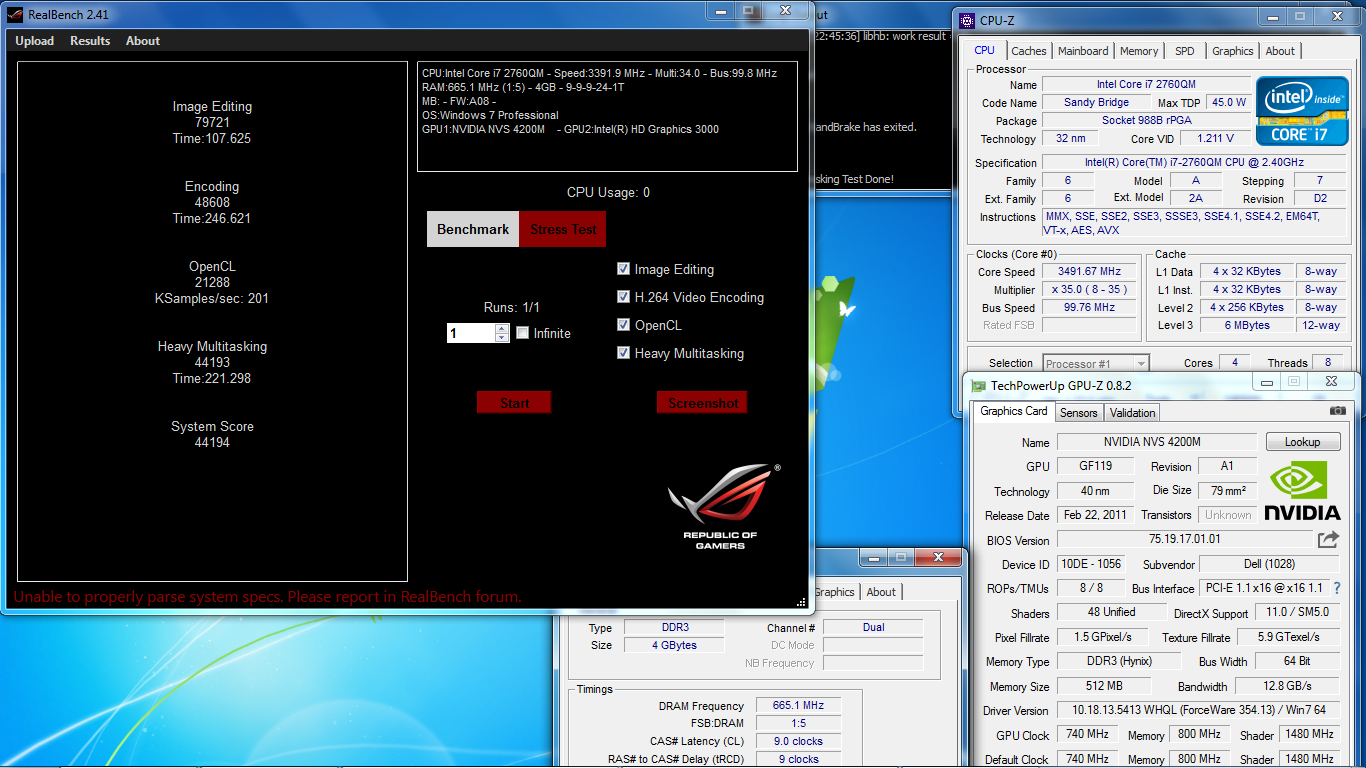Click the CAS# Latency 9.0 clocks value
The height and width of the screenshot is (768, 1366).
point(798,741)
